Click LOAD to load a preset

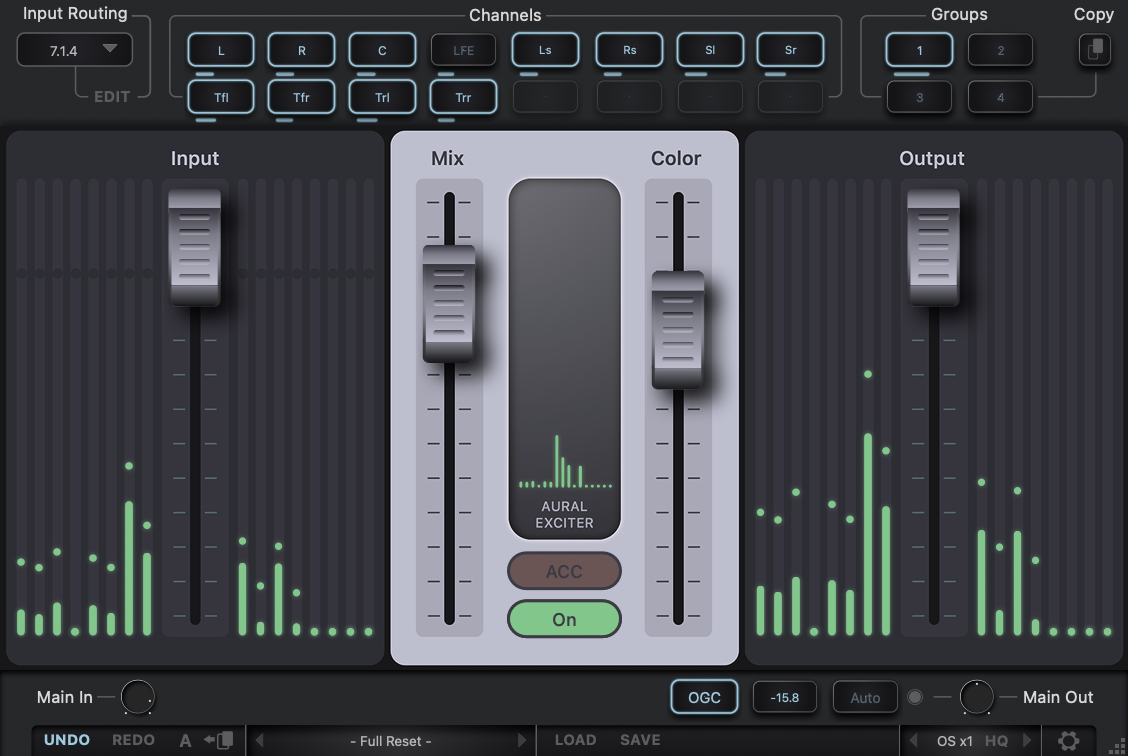575,740
